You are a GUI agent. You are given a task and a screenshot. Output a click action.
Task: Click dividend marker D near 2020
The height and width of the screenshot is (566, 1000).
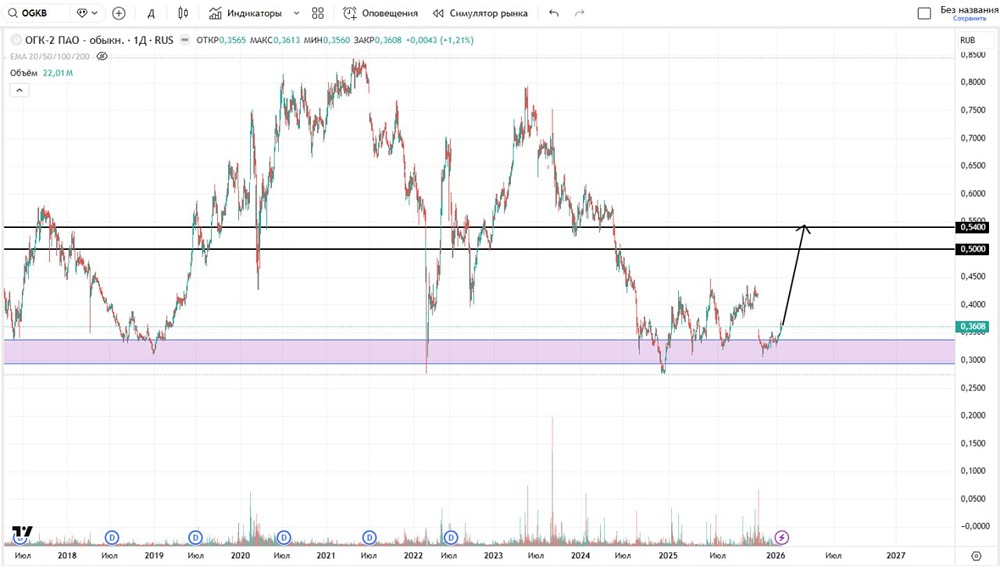(284, 537)
